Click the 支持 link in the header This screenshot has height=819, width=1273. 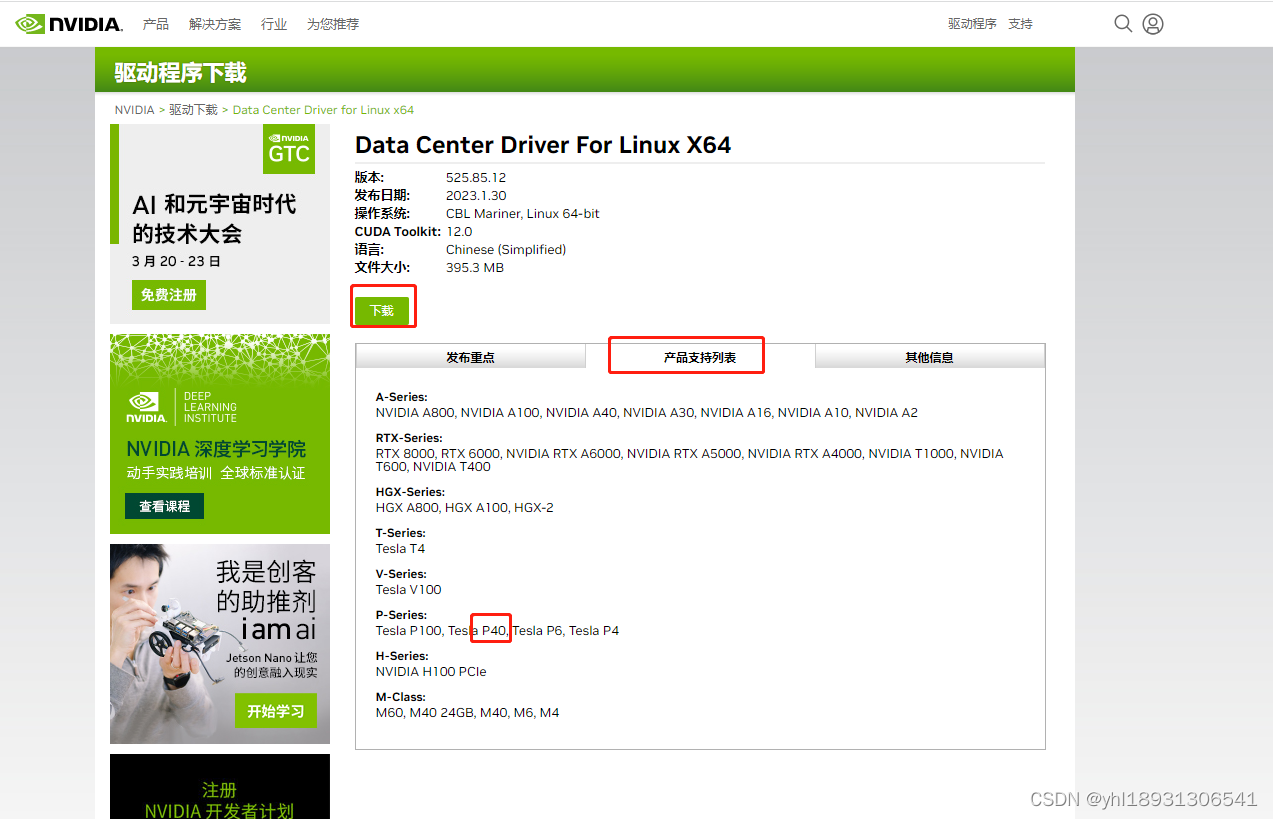tap(1020, 23)
